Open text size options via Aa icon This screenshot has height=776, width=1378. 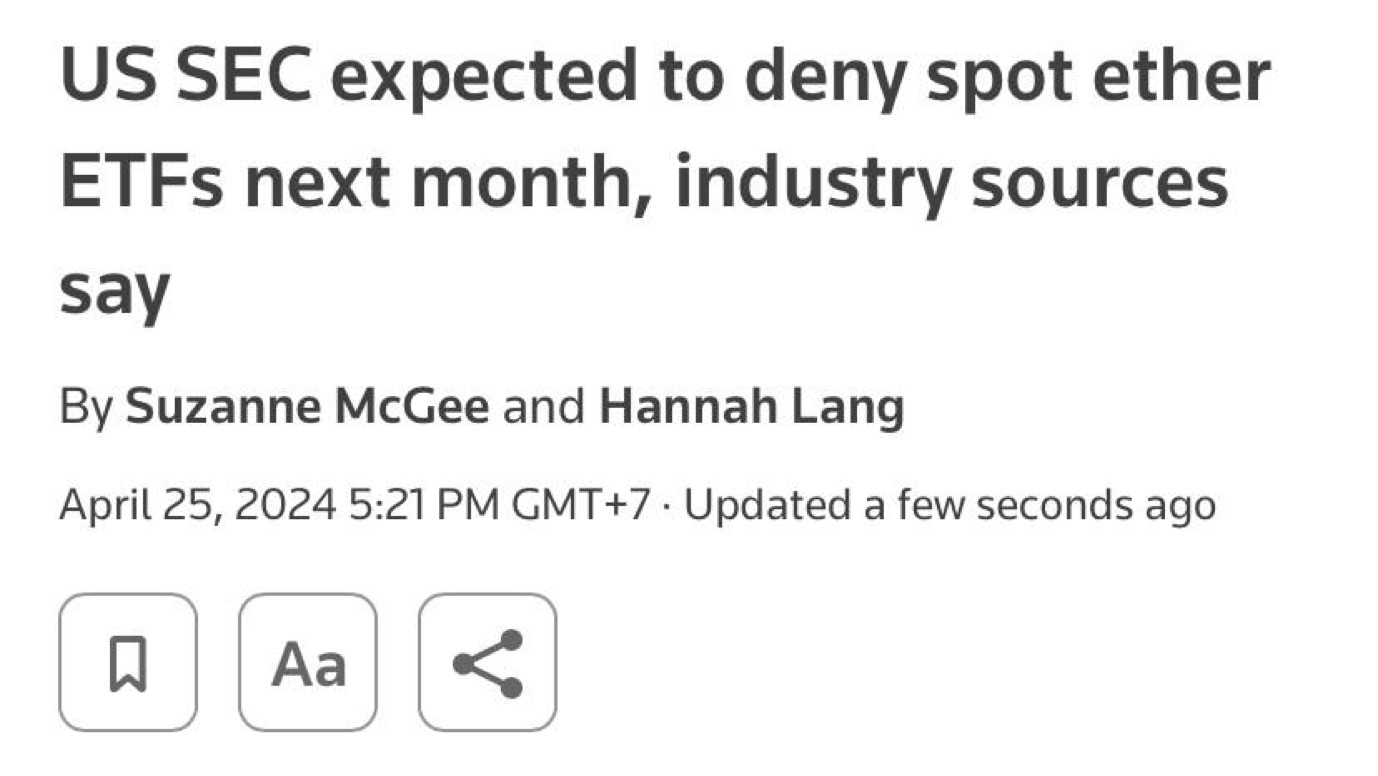click(x=308, y=662)
